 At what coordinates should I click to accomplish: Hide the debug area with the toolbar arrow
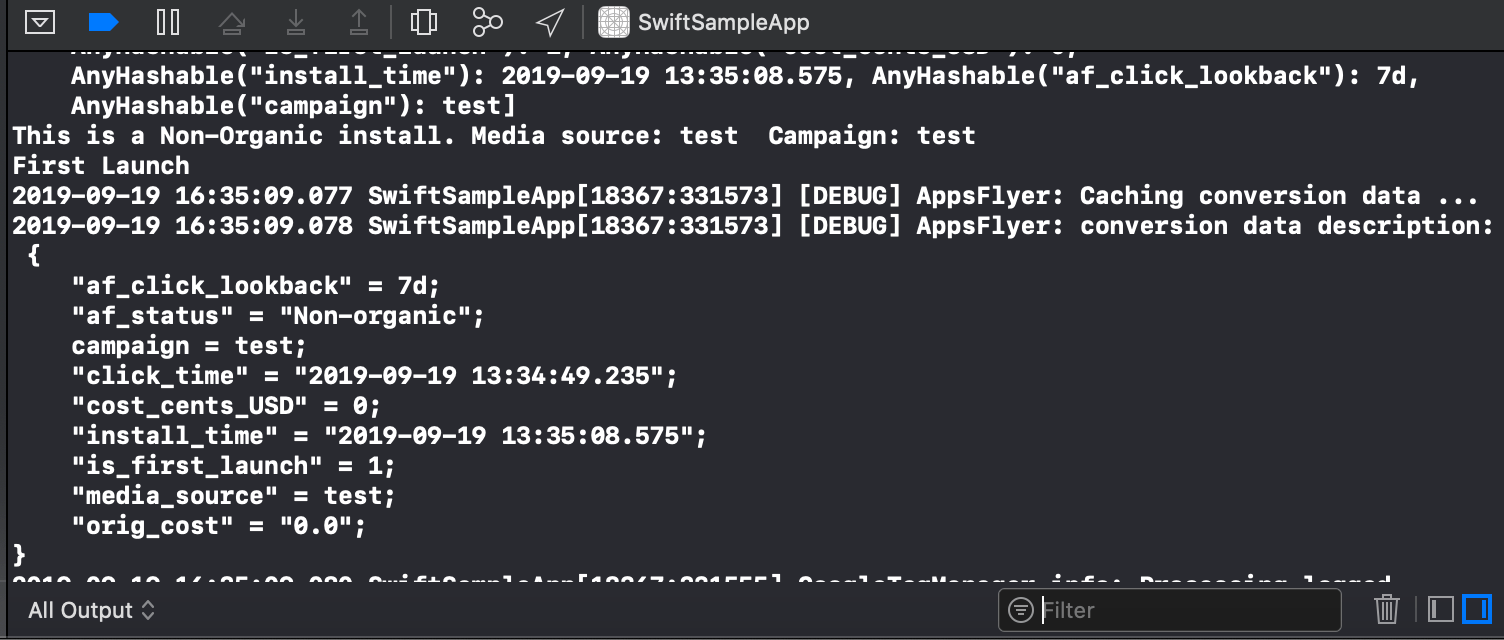pos(39,21)
